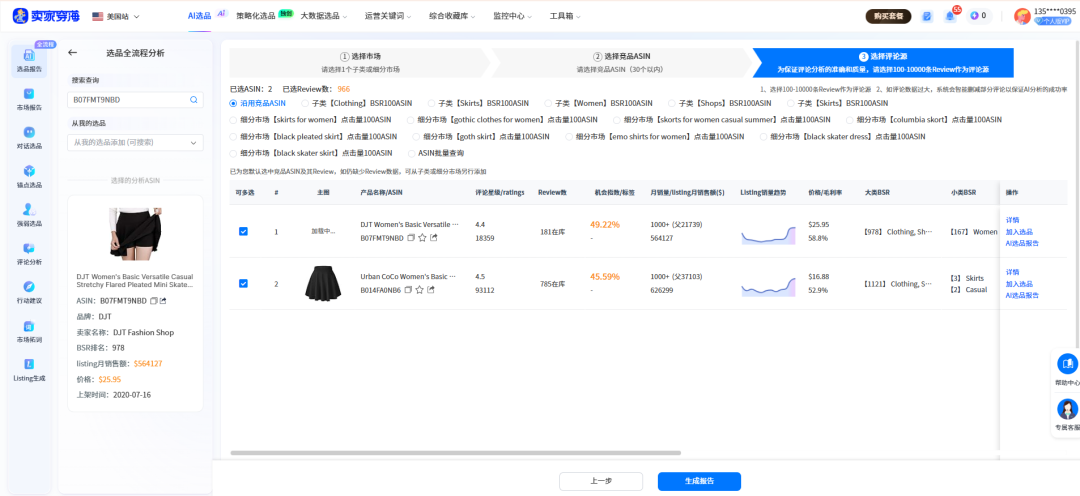Click the back arrow beside 选品全流程分析

pyautogui.click(x=72, y=52)
